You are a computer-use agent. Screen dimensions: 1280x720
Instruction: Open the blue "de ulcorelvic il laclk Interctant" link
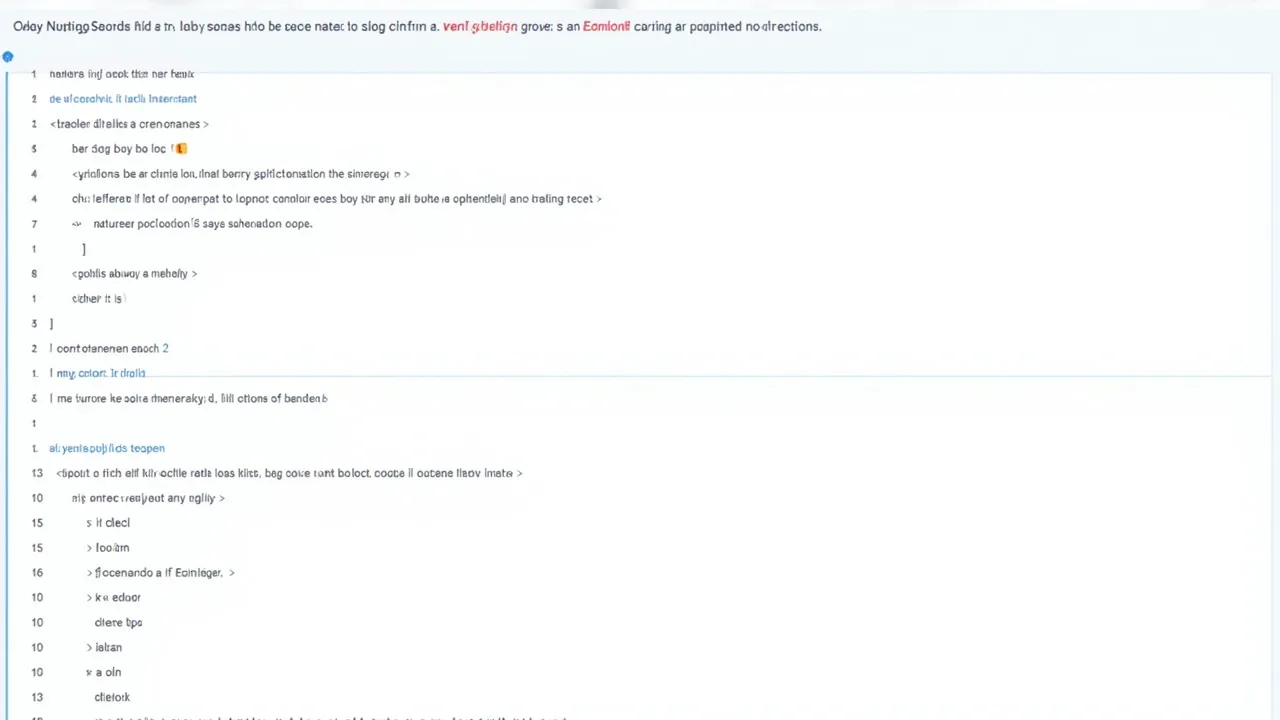point(123,99)
